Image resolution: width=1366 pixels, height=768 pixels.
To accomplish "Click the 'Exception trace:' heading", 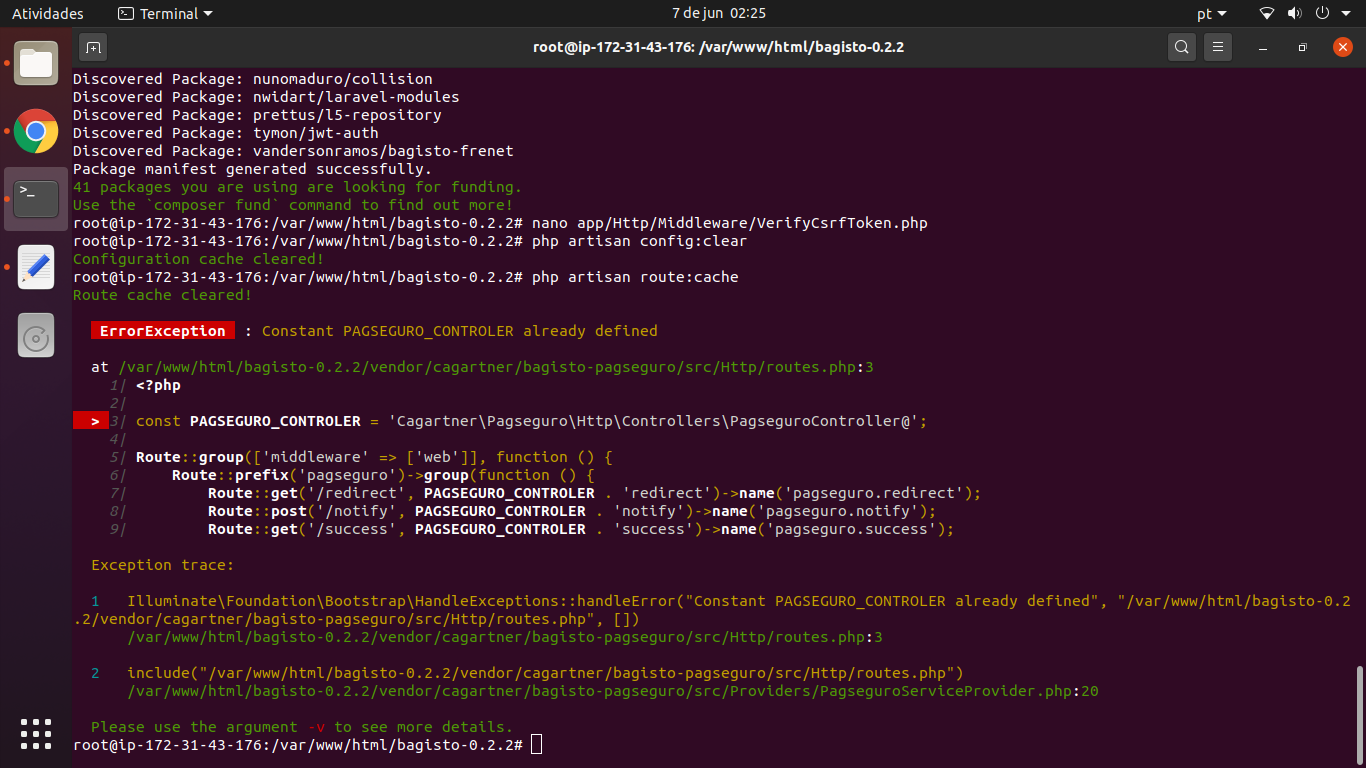I will tap(162, 565).
